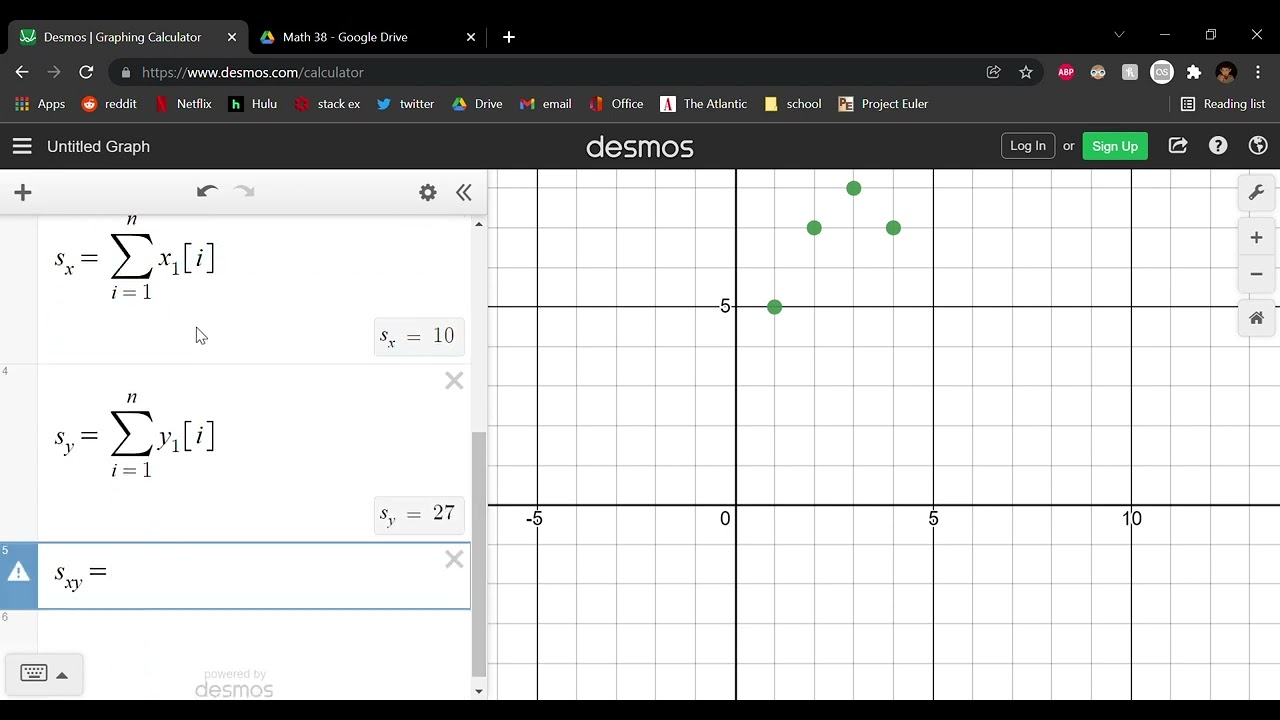The image size is (1280, 720).
Task: Undo the last edit
Action: 207,192
